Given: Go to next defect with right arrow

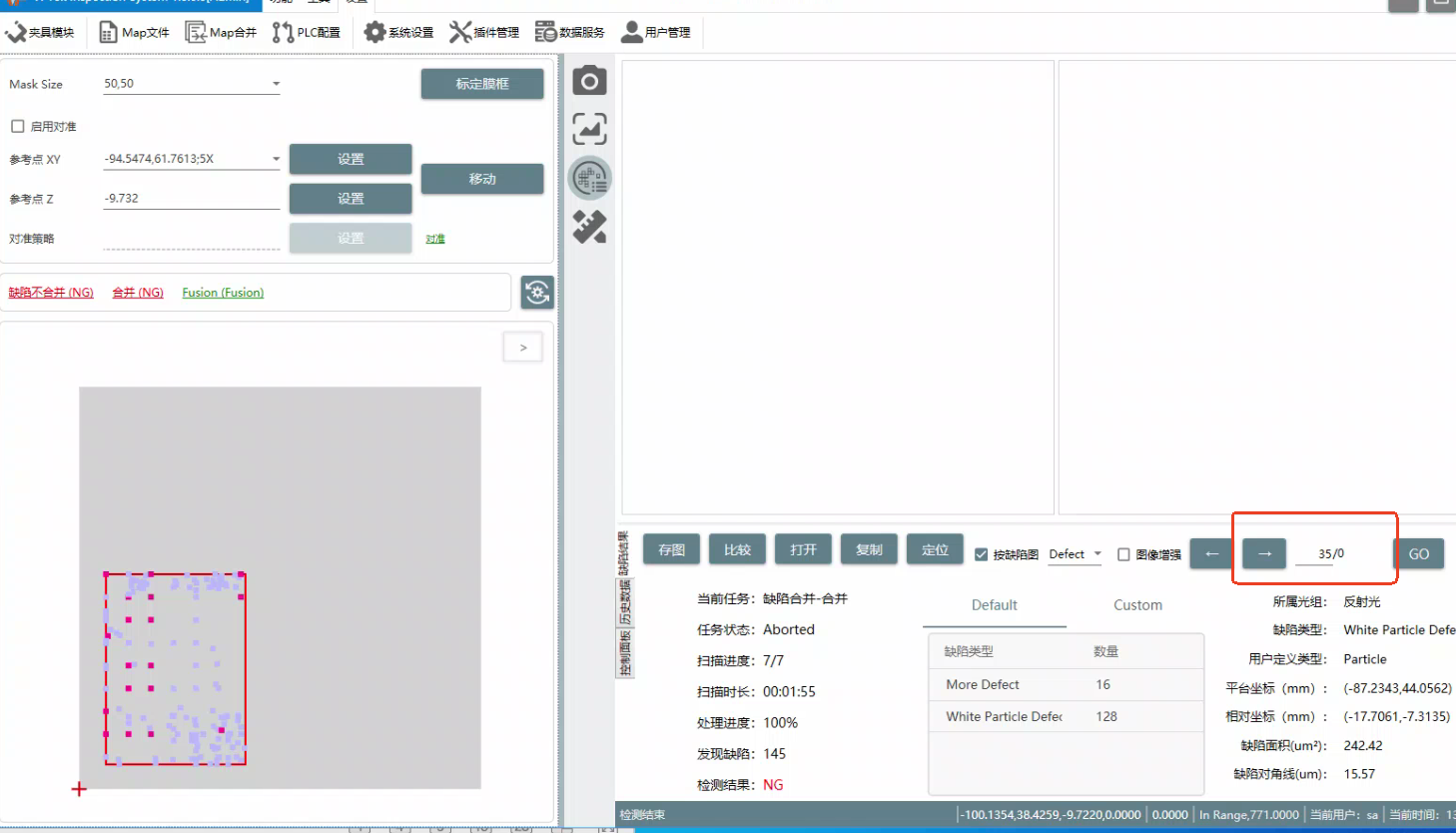Looking at the screenshot, I should tap(1264, 553).
